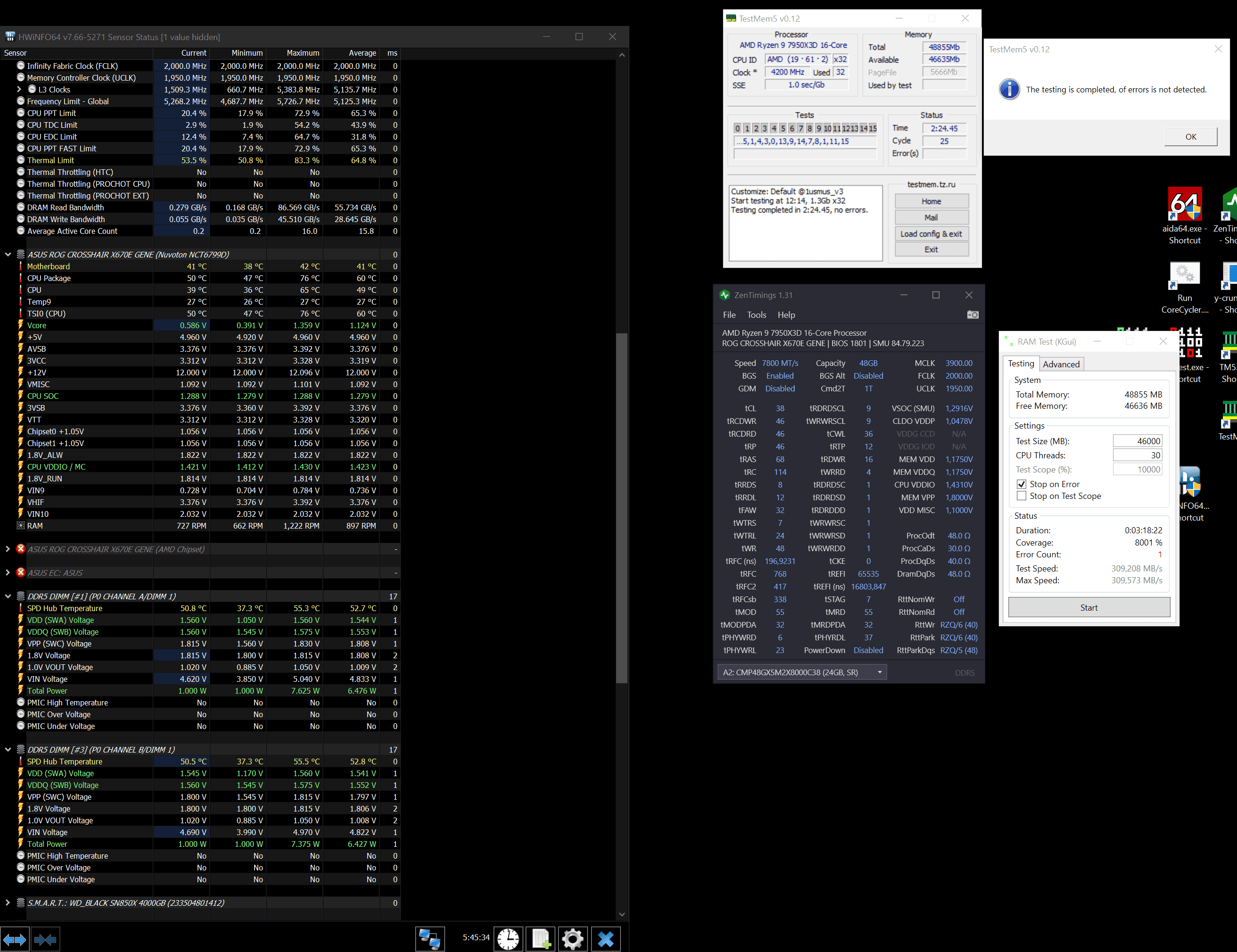The width and height of the screenshot is (1237, 952).
Task: Click TestMem5 Home button
Action: pyautogui.click(x=931, y=201)
